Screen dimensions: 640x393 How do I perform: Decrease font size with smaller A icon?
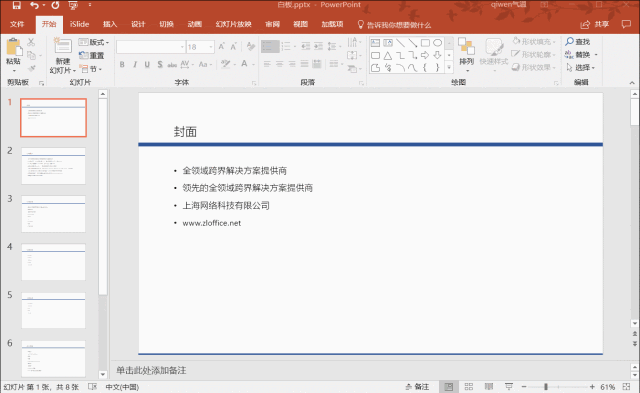(x=234, y=47)
